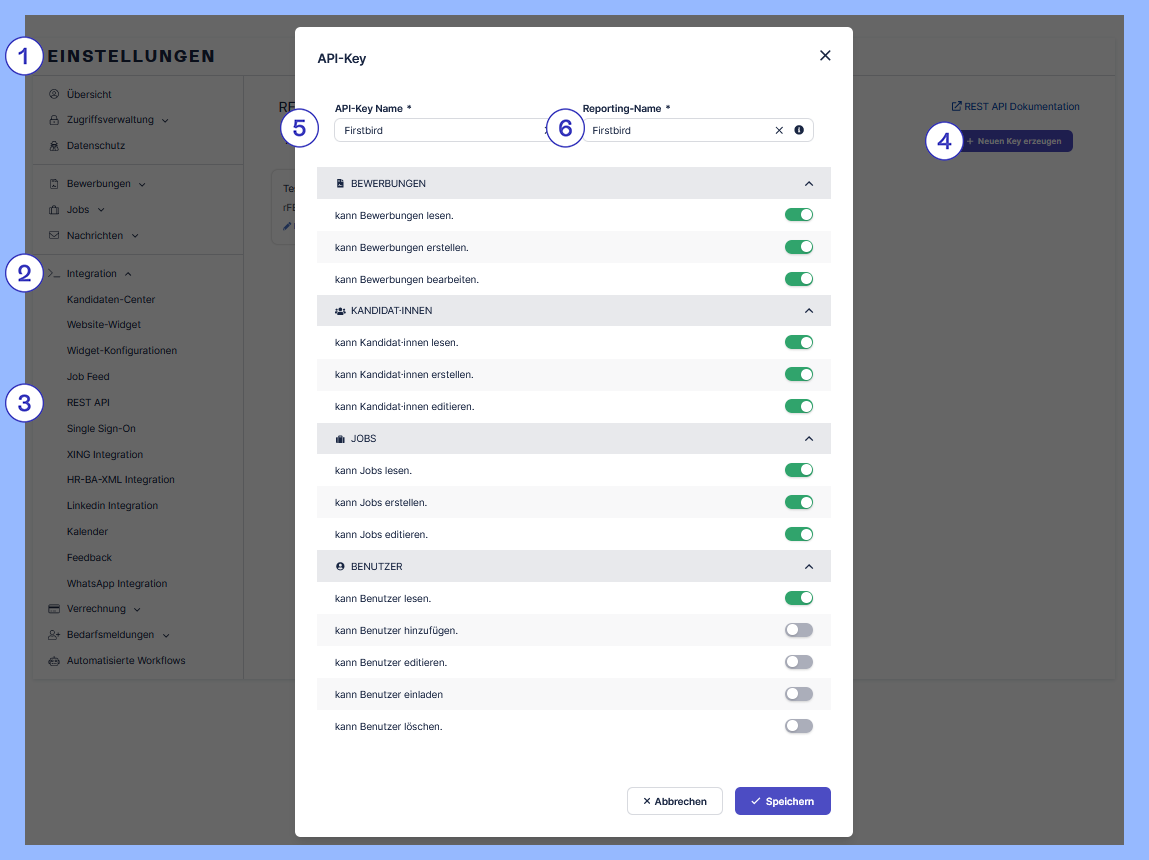1149x860 pixels.
Task: Collapse the KANDIDAT·INNEN section chevron
Action: (809, 311)
